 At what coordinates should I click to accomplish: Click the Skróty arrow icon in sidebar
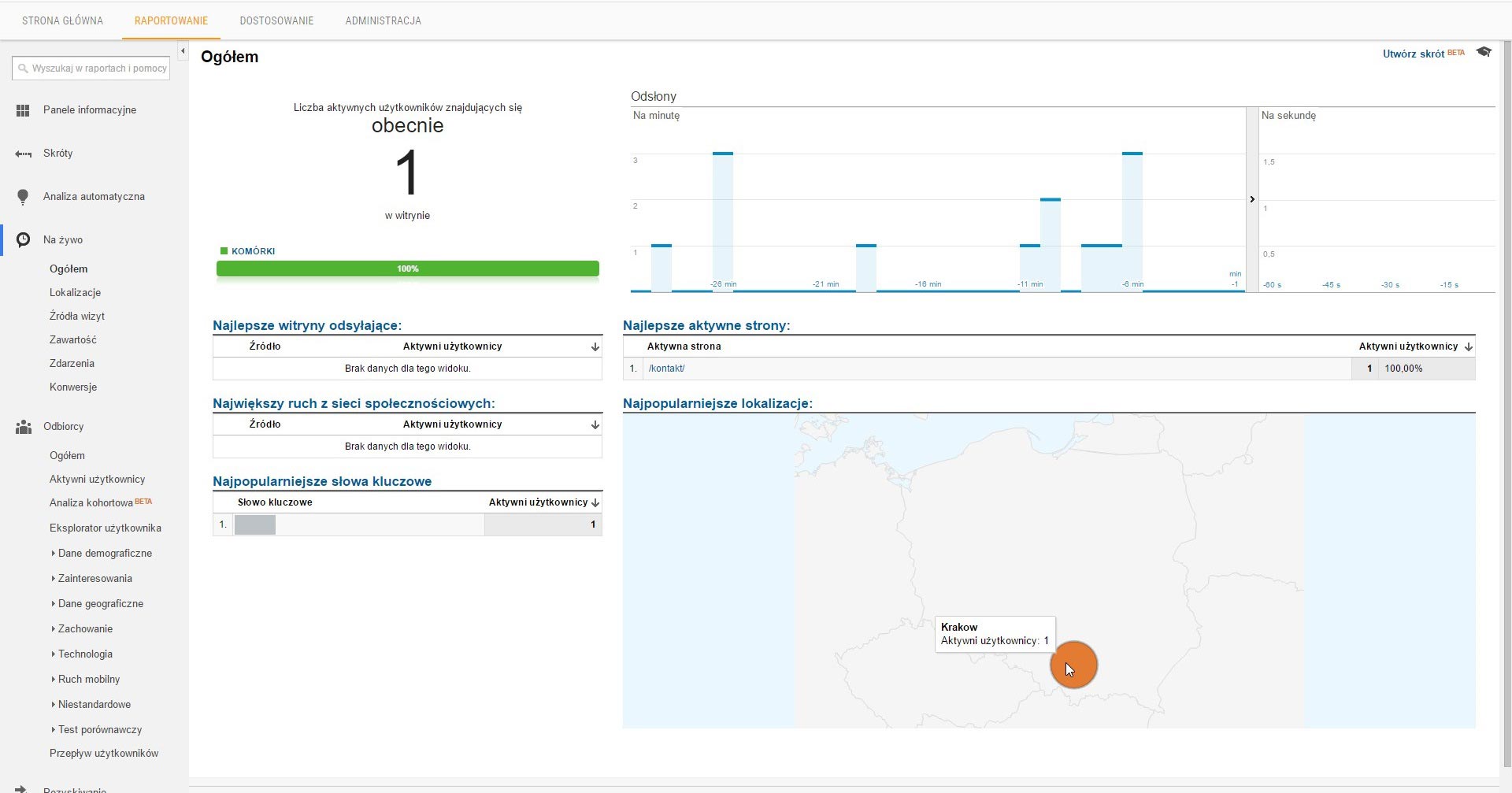[x=23, y=154]
